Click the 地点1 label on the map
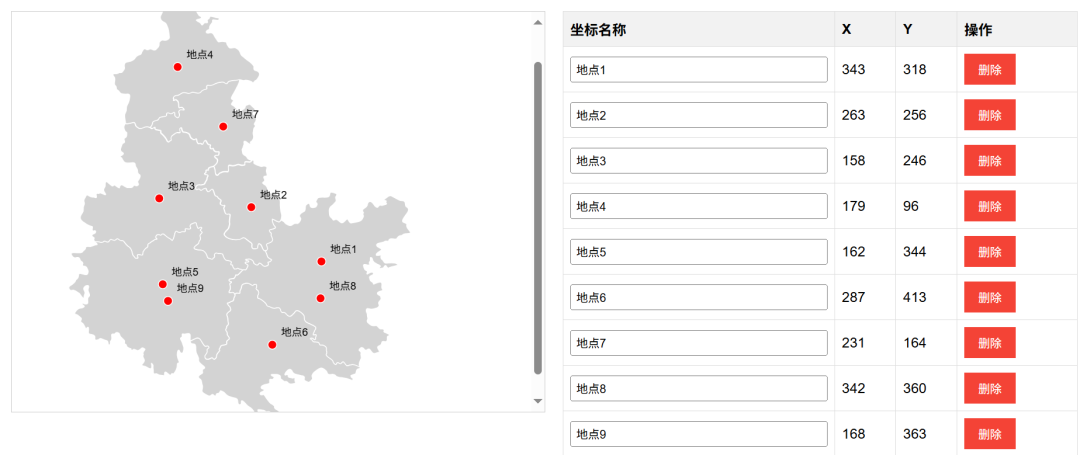 344,249
